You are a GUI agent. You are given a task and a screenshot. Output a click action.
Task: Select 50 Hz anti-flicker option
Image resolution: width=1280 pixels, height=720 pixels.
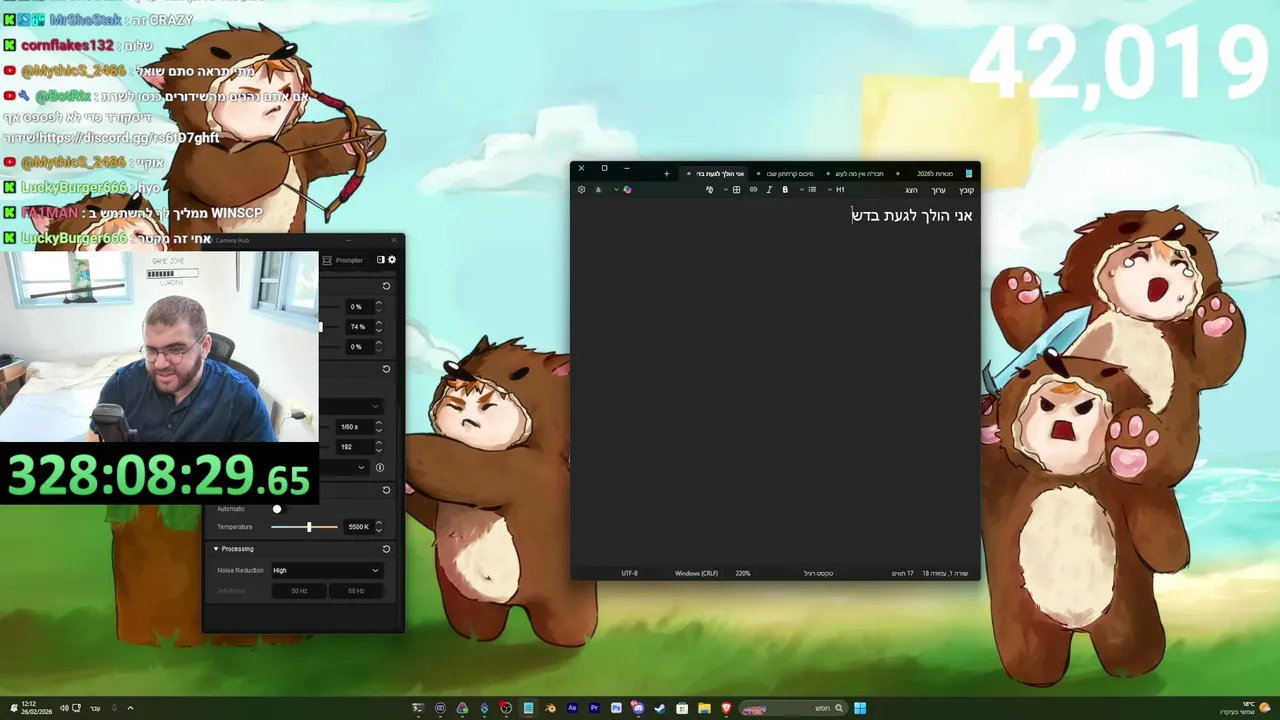(299, 591)
